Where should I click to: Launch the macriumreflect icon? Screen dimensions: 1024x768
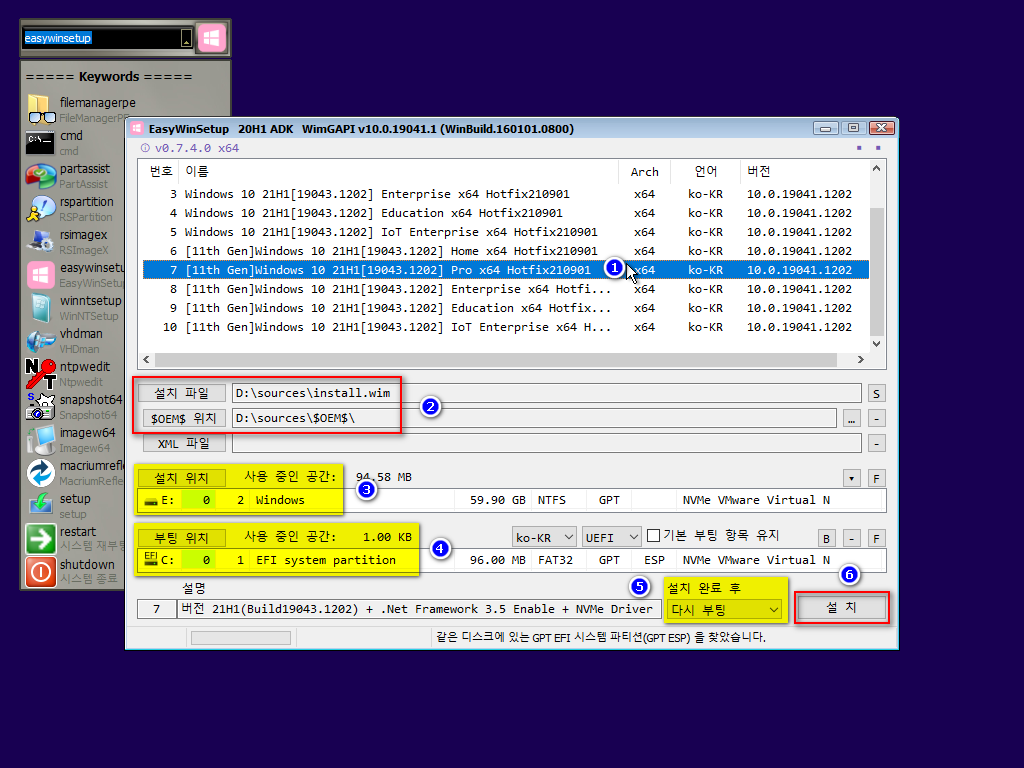pos(40,473)
